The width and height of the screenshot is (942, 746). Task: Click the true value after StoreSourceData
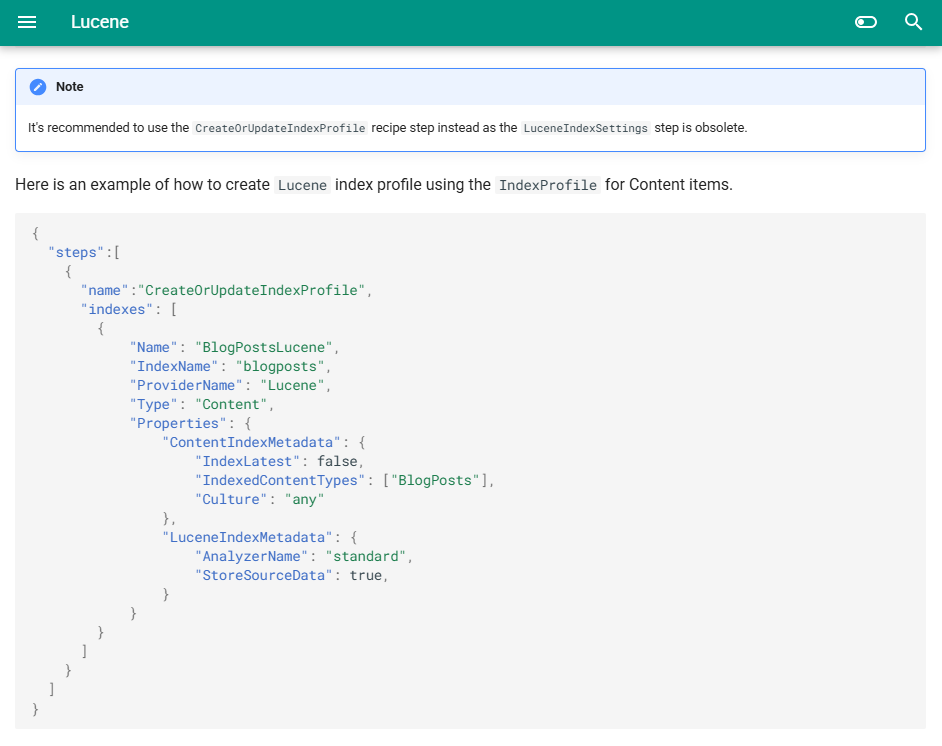[365, 576]
